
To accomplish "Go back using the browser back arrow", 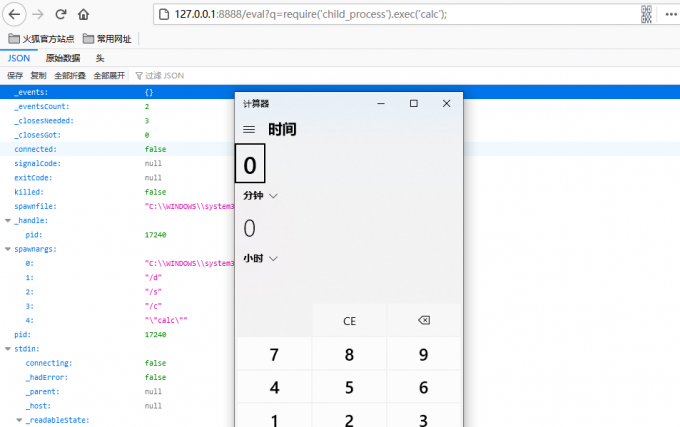I will pos(14,14).
